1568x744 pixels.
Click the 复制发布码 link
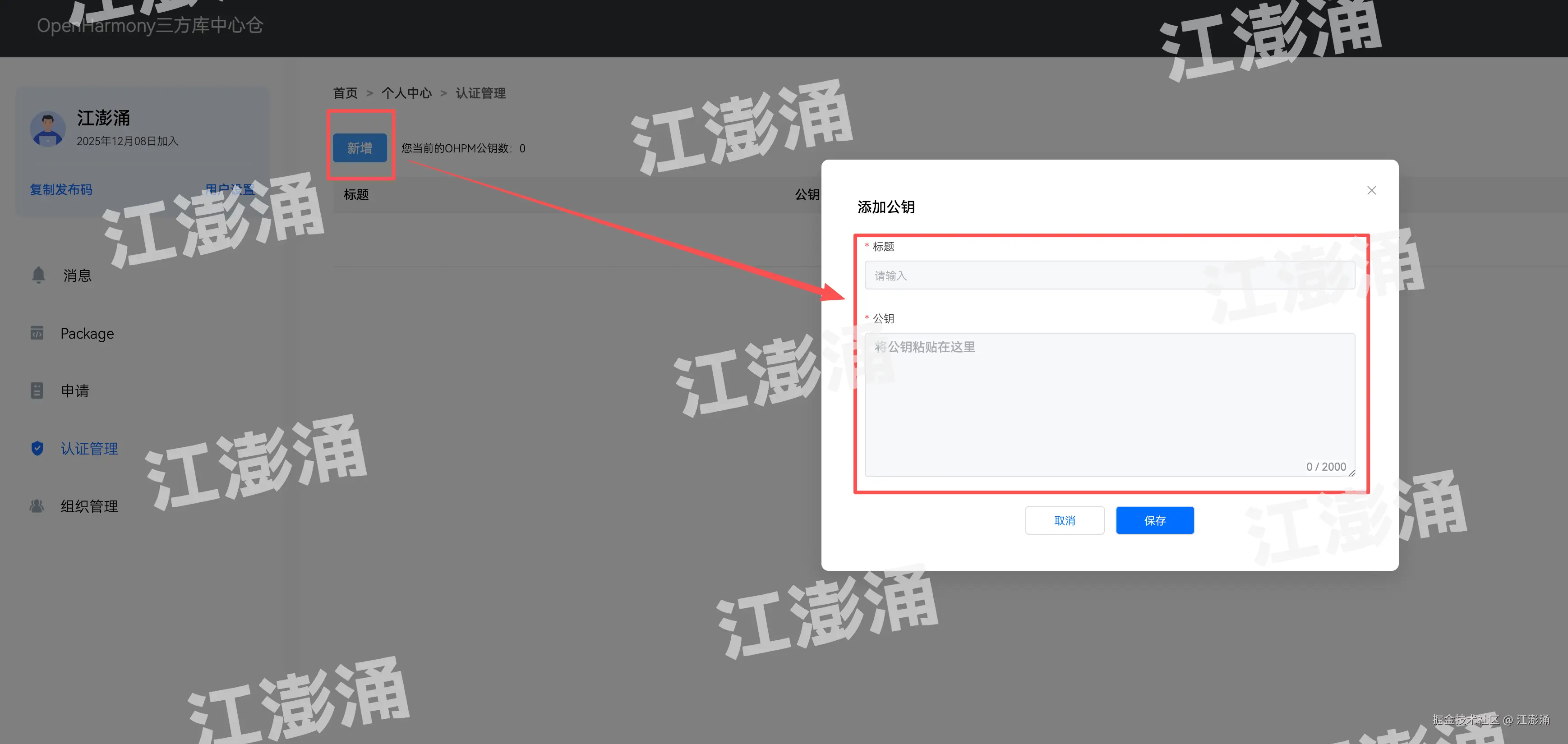pos(61,190)
